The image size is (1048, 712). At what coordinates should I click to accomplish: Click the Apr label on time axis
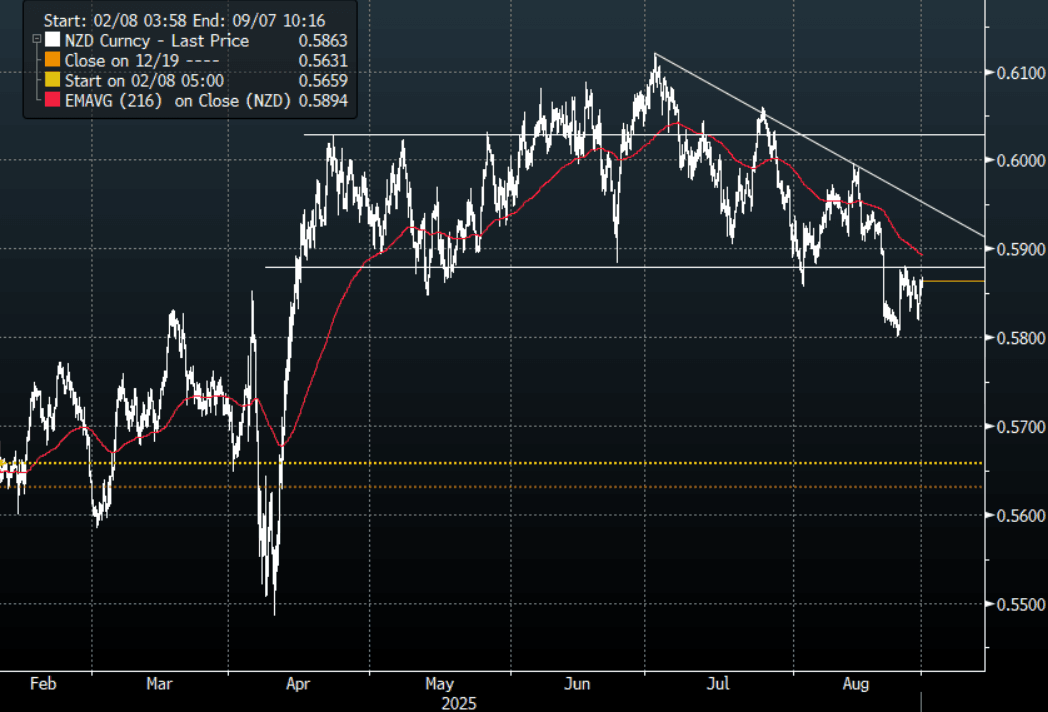tap(297, 685)
